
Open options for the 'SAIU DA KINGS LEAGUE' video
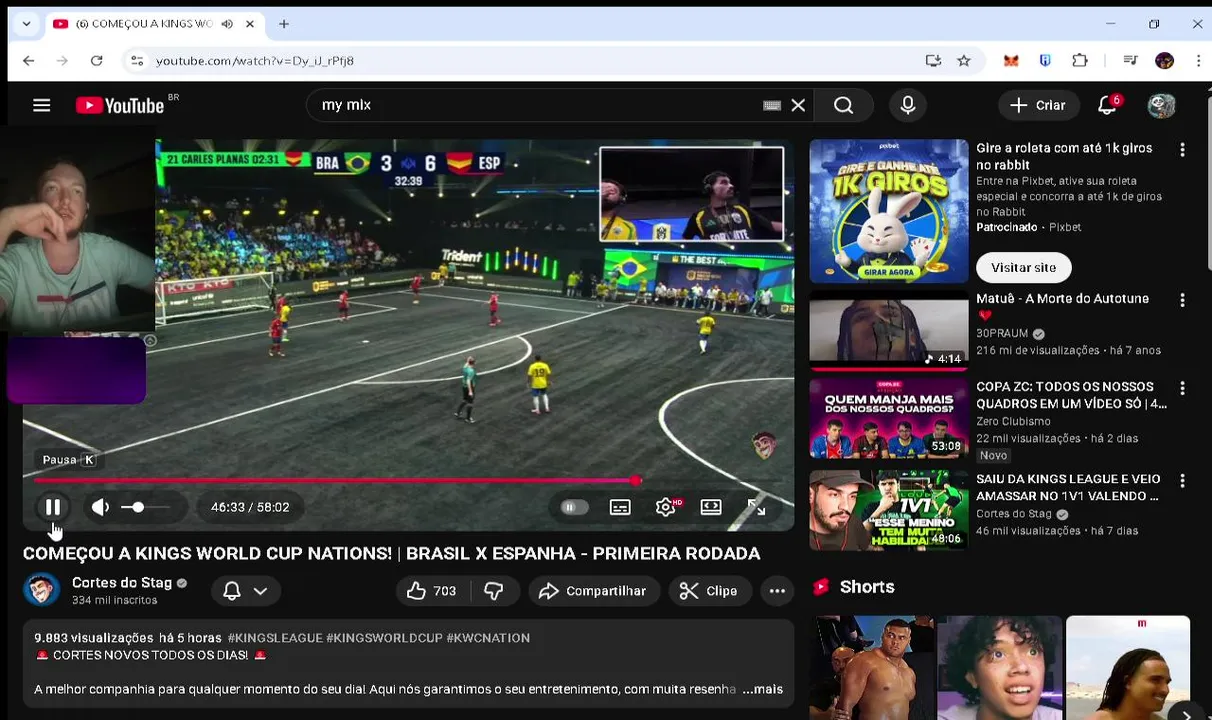point(1182,481)
